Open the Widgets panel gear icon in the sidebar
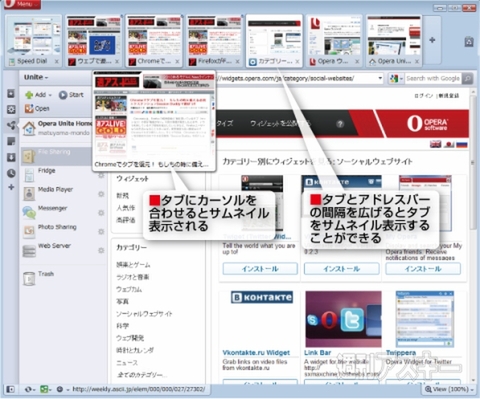480x399 pixels. [x=11, y=109]
